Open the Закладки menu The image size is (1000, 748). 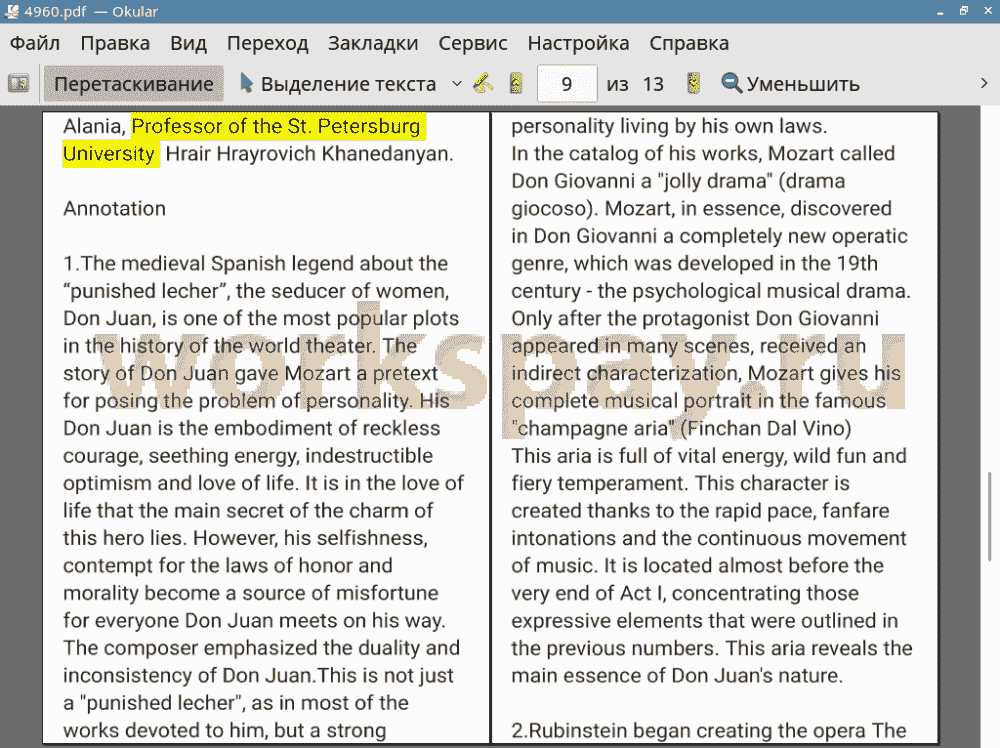(373, 43)
